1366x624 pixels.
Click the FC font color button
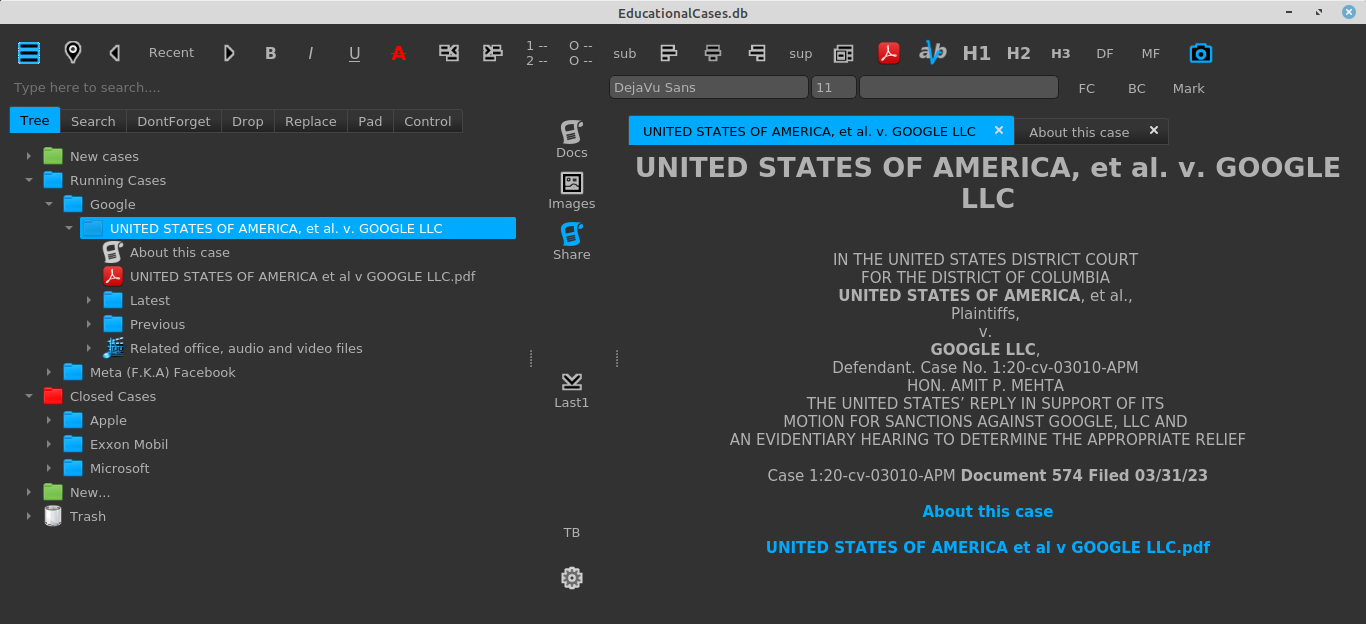pyautogui.click(x=1087, y=89)
